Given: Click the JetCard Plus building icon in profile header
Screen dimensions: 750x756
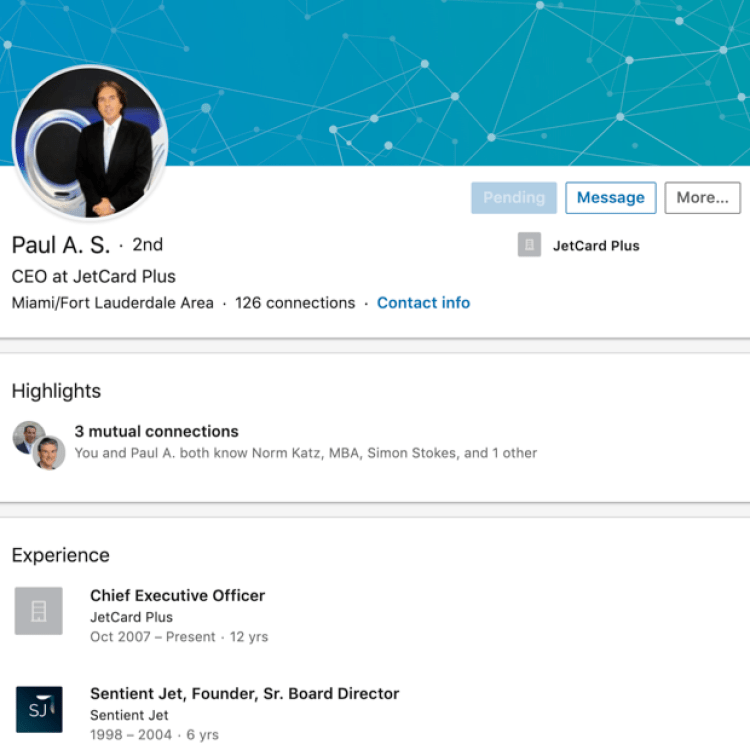Looking at the screenshot, I should click(529, 245).
